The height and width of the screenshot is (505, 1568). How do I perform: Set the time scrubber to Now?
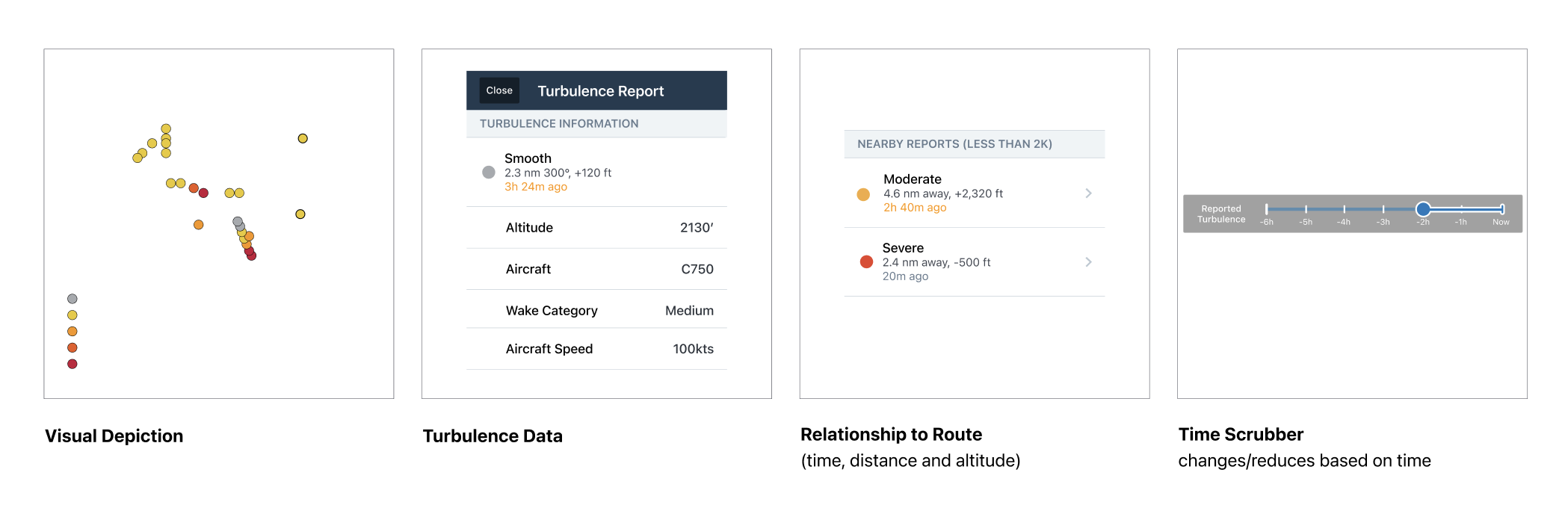click(x=1502, y=209)
